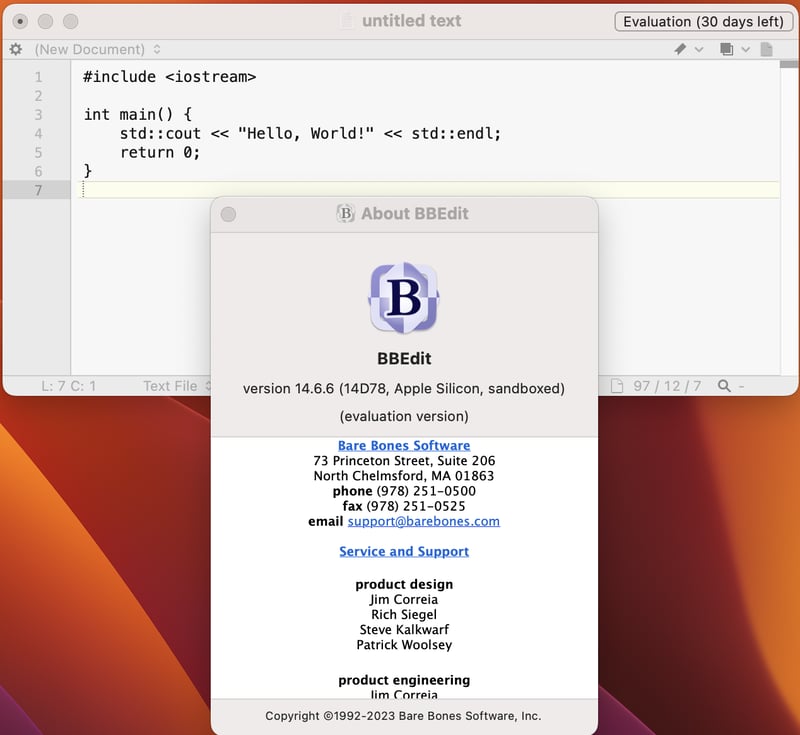This screenshot has height=735, width=800.
Task: Click the large BBEdit application logo
Action: point(404,298)
